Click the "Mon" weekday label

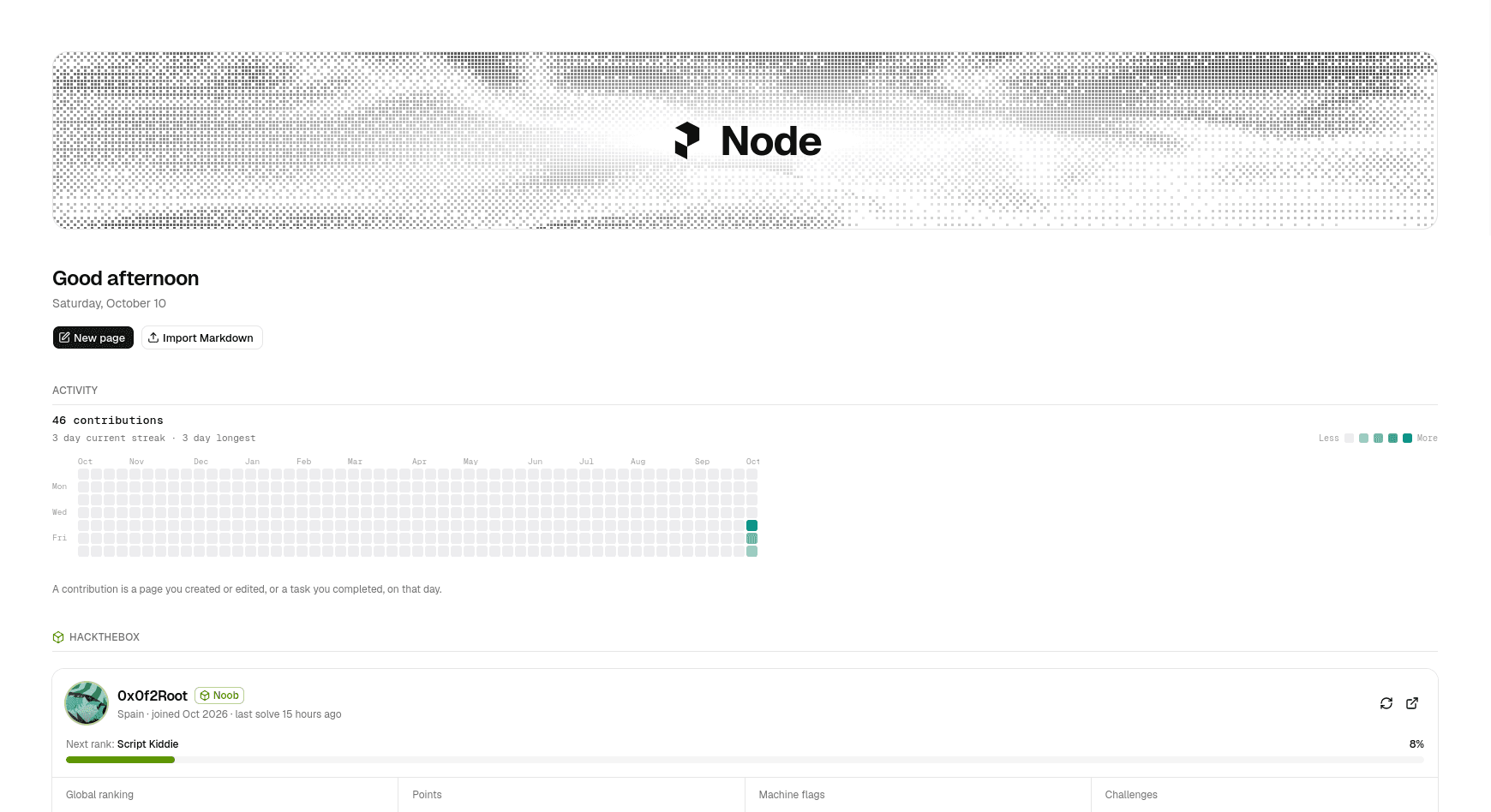click(x=59, y=487)
